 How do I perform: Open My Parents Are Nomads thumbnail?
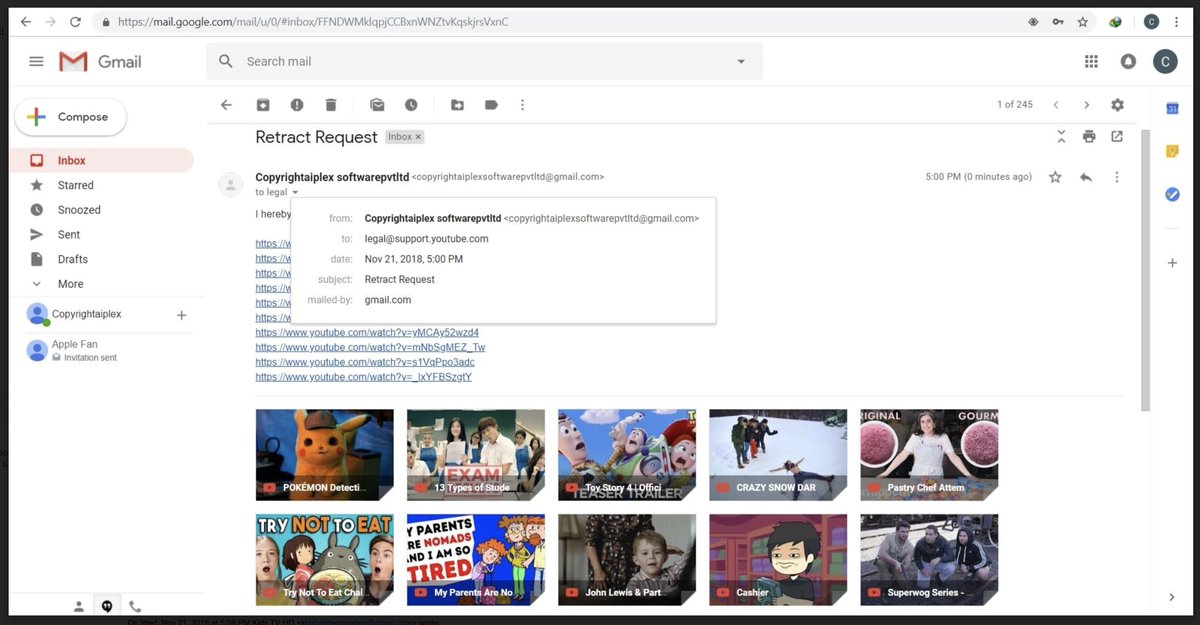pos(476,560)
